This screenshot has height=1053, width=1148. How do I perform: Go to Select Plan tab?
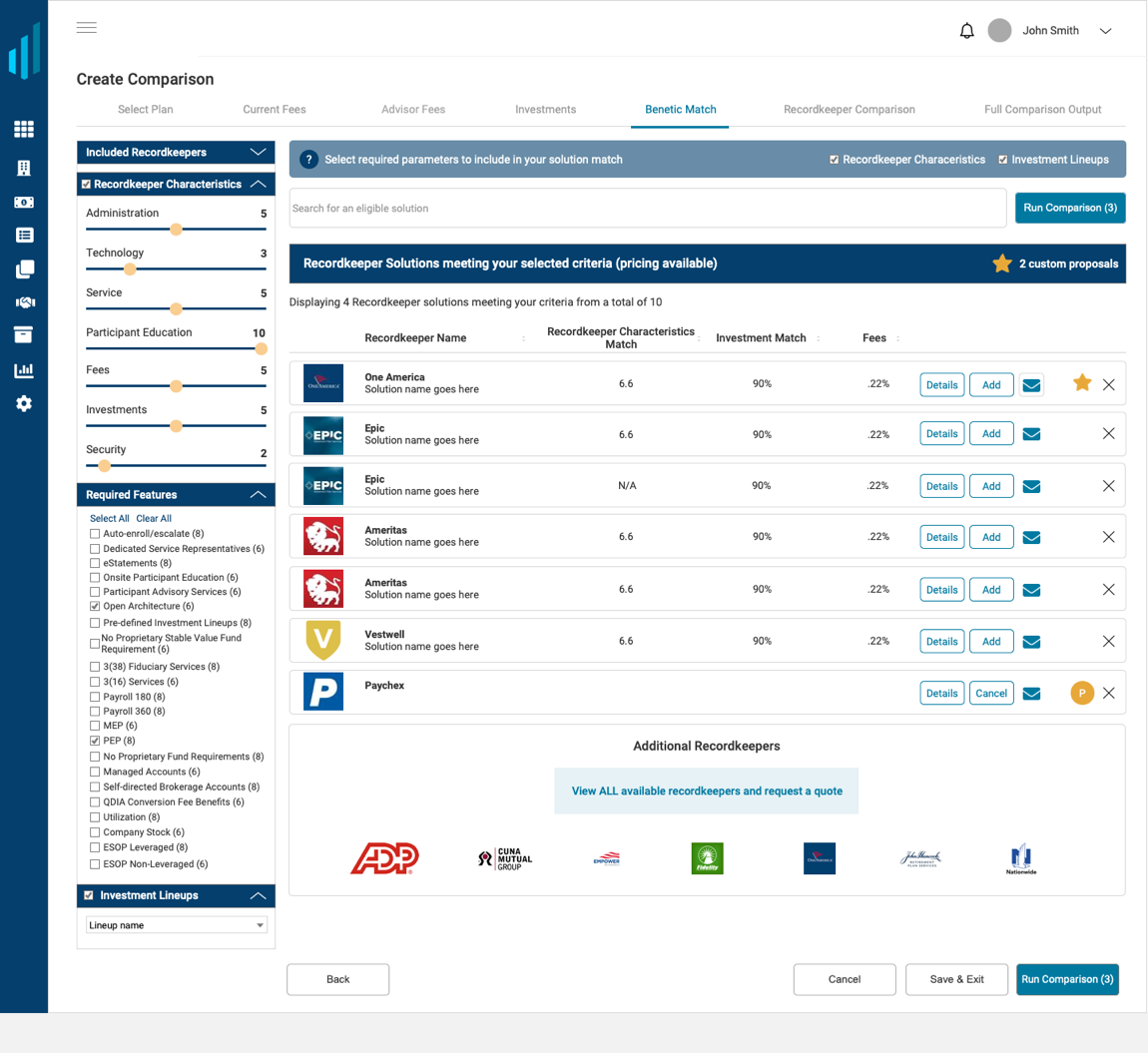coord(146,109)
